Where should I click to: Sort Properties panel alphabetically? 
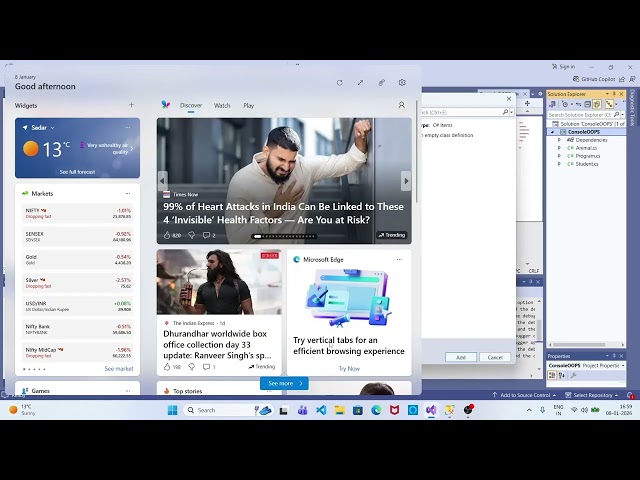(x=562, y=376)
